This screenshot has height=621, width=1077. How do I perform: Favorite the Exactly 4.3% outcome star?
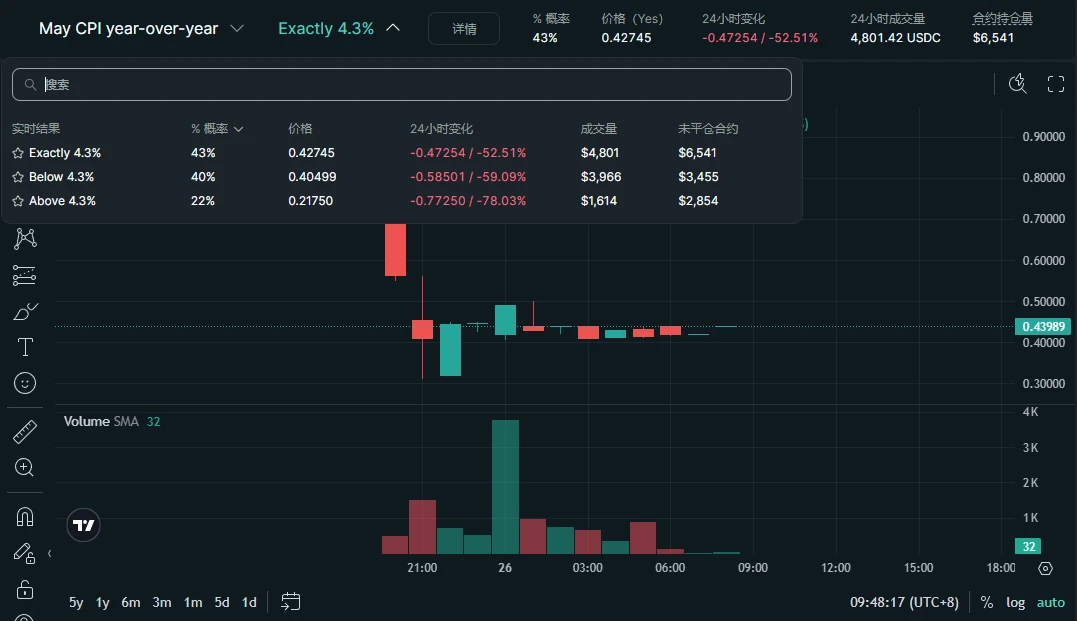(x=18, y=153)
